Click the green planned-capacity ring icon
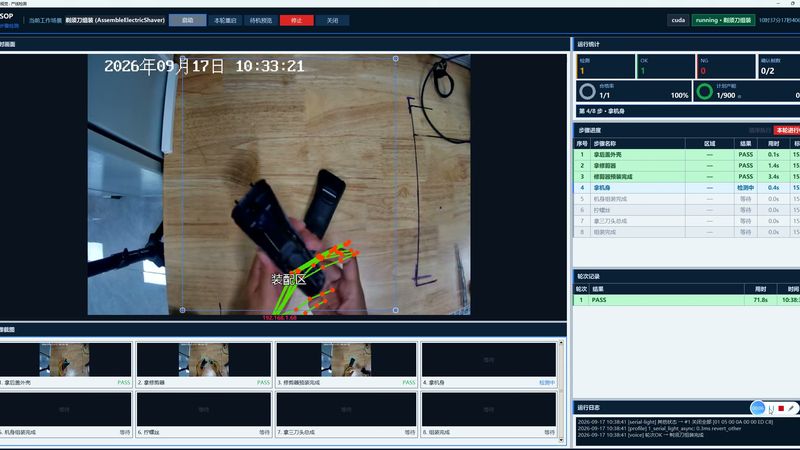 tap(705, 91)
